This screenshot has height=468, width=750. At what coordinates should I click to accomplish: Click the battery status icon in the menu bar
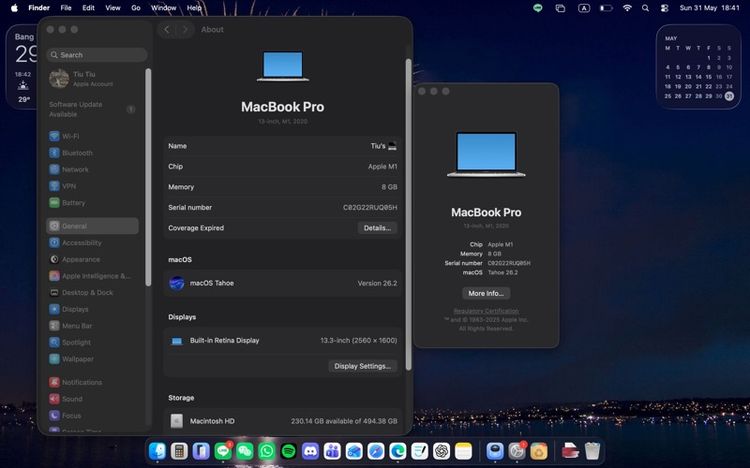click(x=606, y=8)
